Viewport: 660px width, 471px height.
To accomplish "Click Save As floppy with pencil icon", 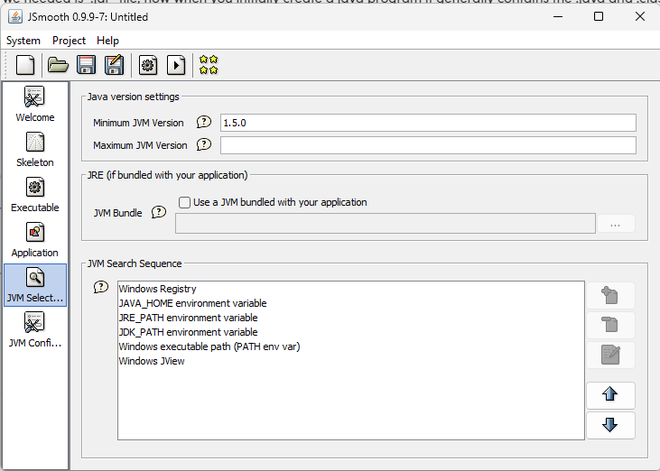I will [114, 65].
